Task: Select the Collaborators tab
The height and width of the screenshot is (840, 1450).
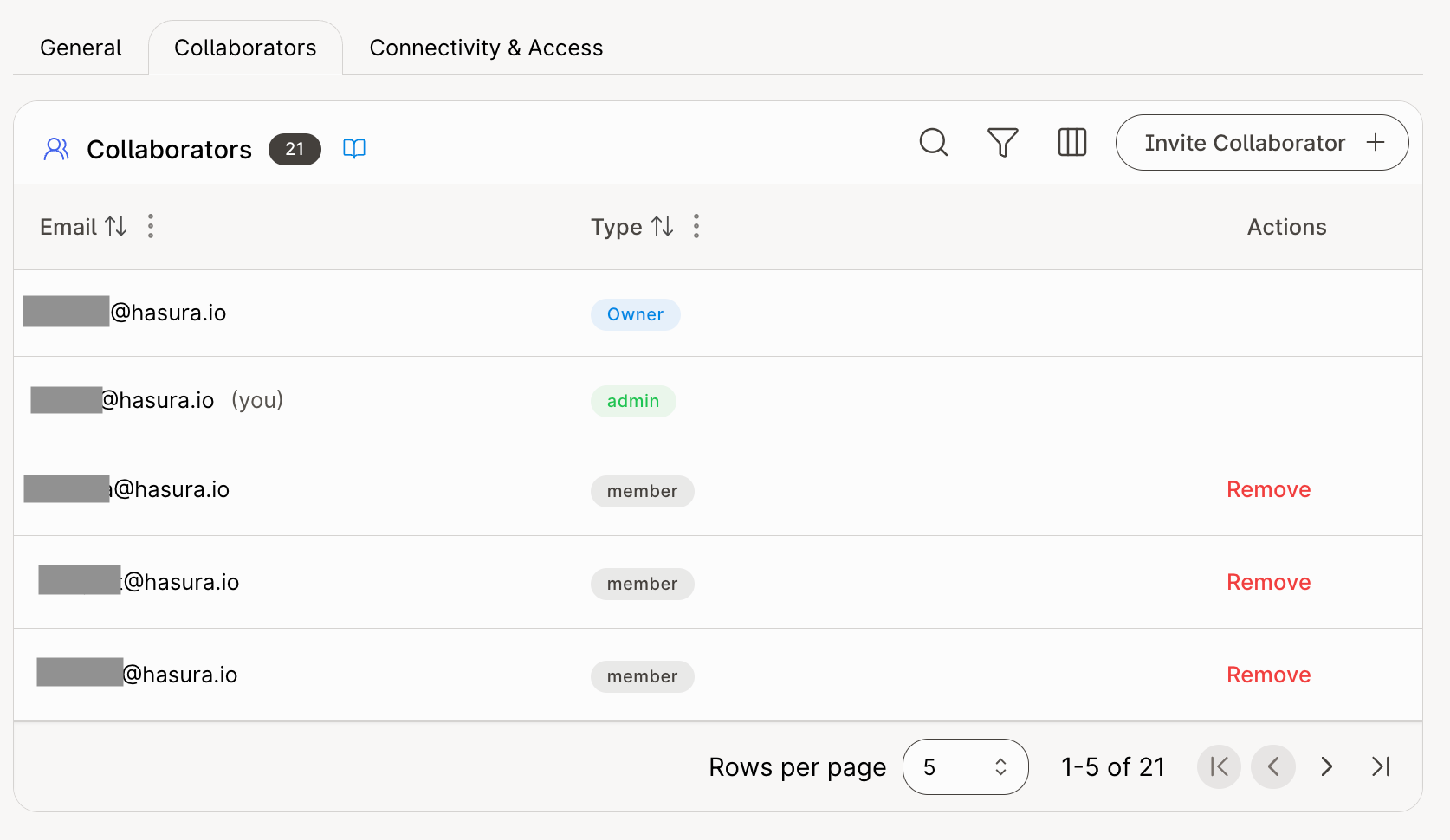Action: click(x=245, y=48)
